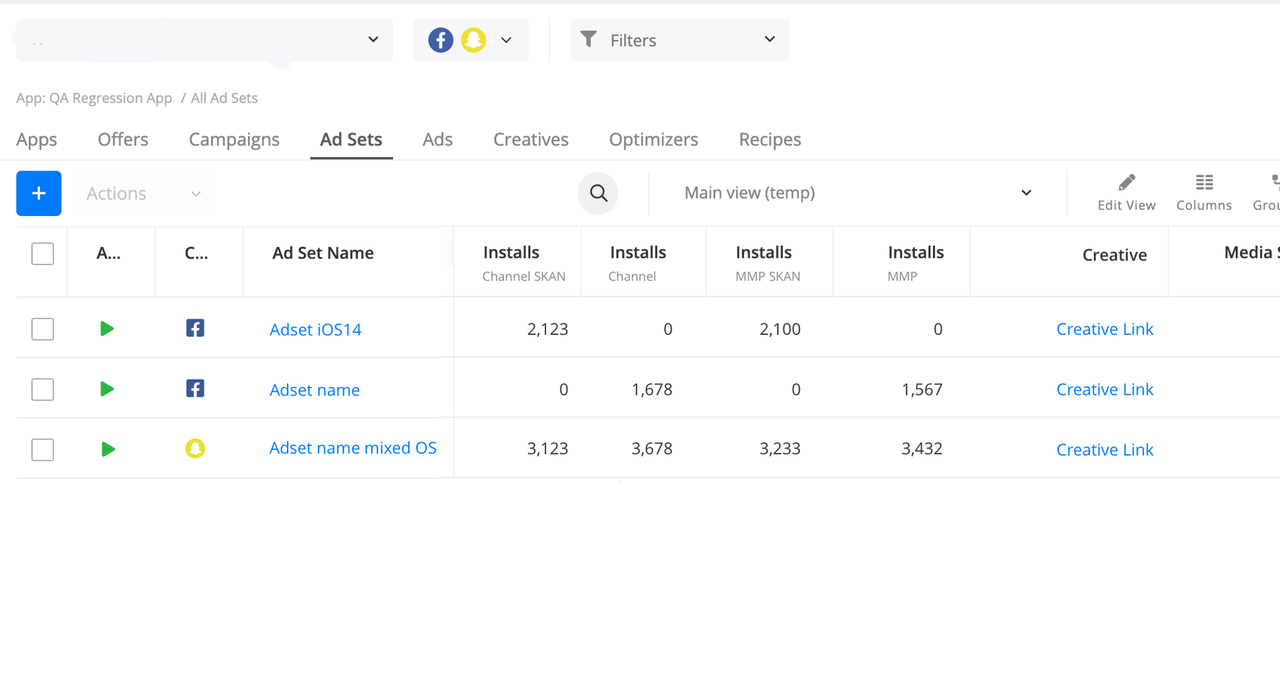Click Installs MMP SKAN column header

pos(769,263)
